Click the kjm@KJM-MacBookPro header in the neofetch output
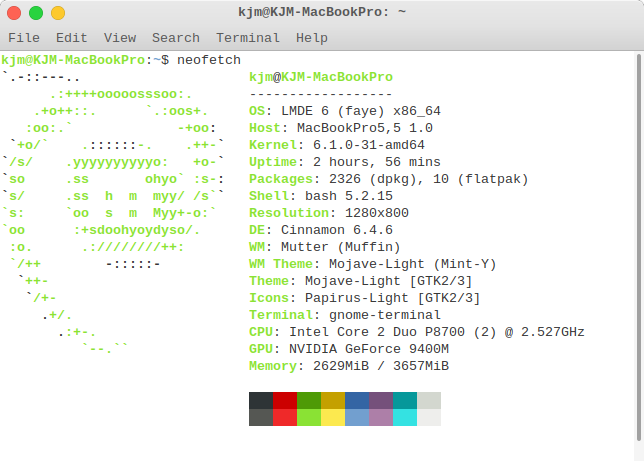The image size is (644, 461). [x=321, y=77]
